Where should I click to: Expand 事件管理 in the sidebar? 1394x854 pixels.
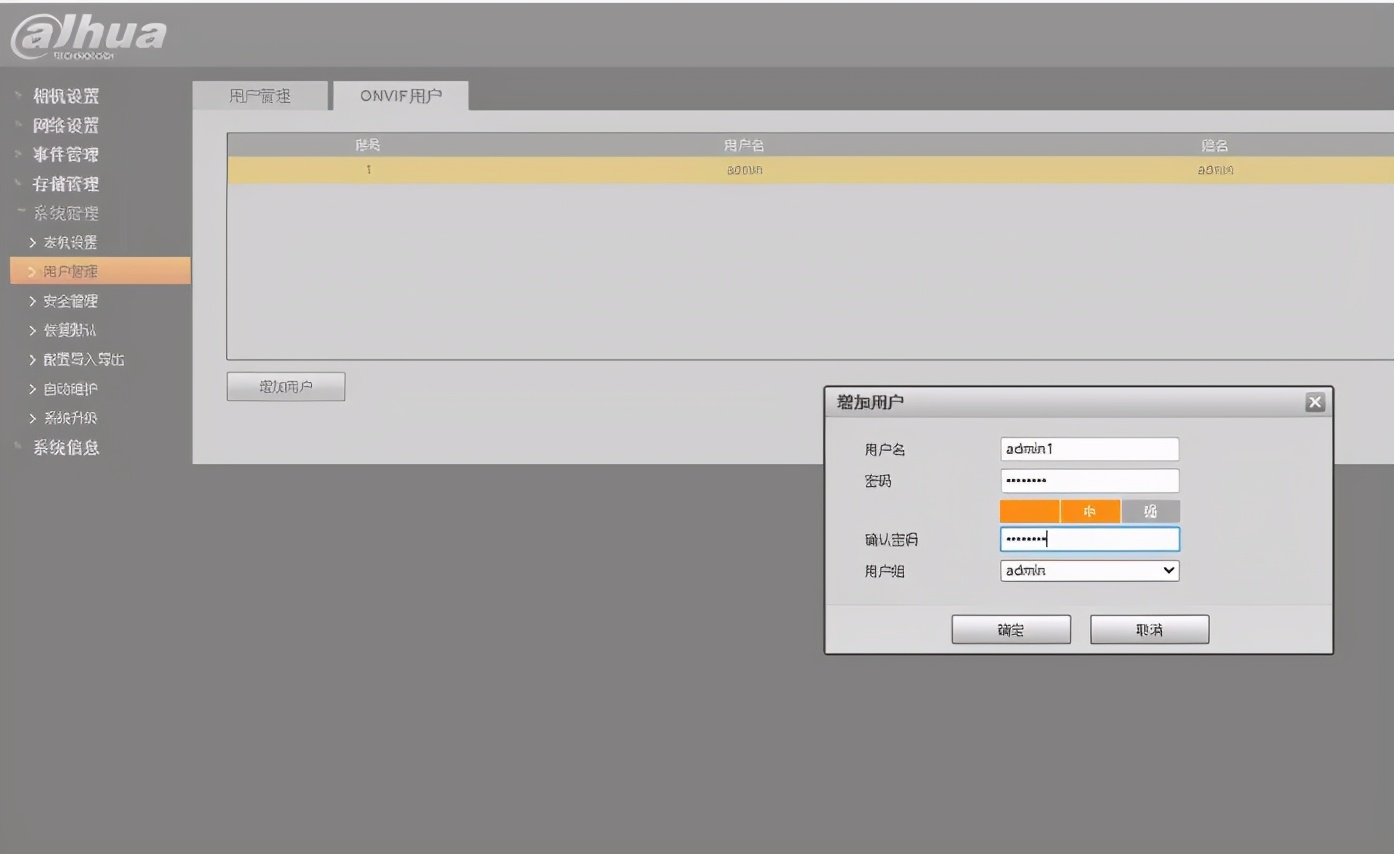[66, 154]
